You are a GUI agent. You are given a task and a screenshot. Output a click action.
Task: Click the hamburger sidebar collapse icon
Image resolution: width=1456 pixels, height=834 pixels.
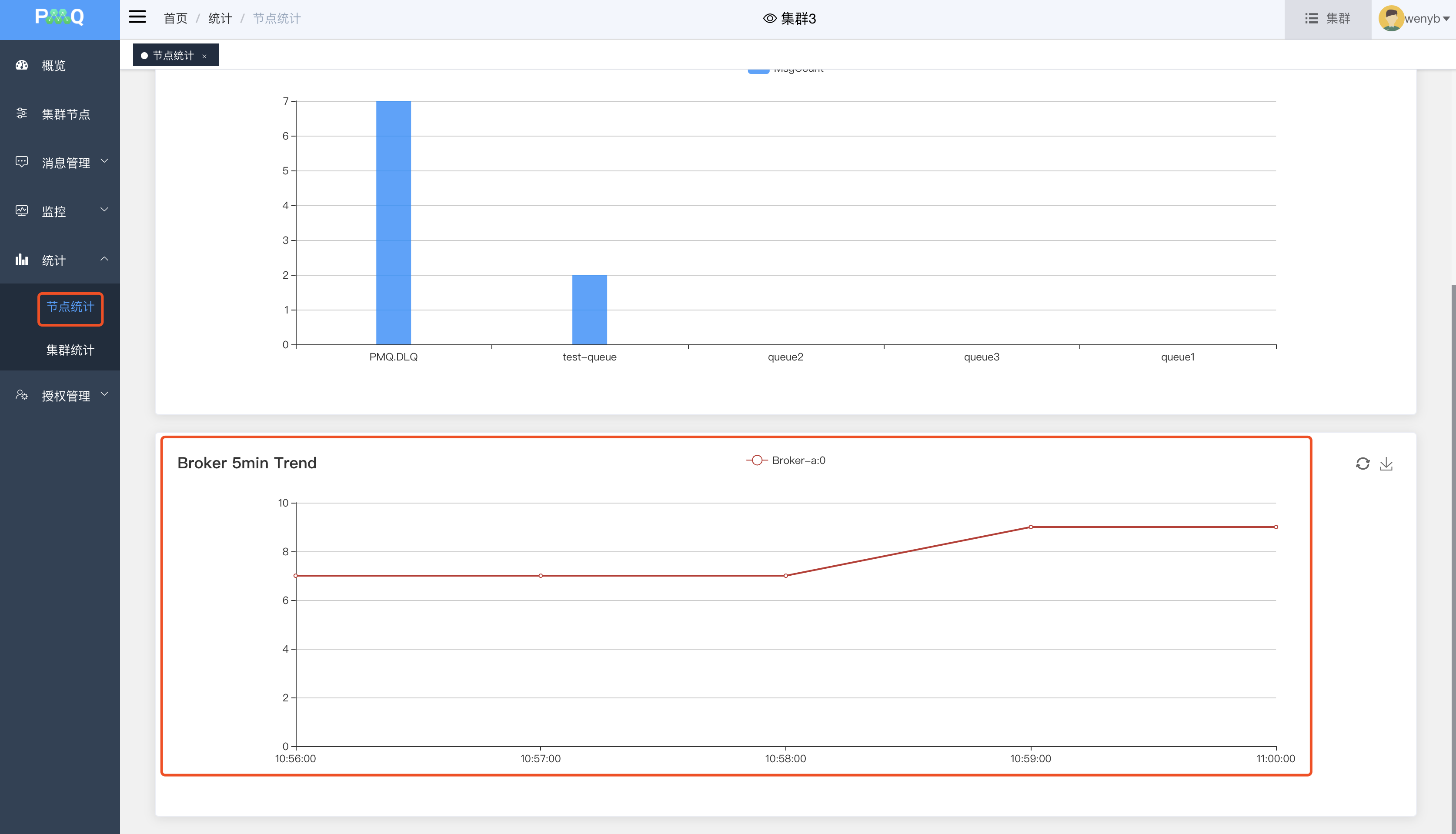(x=137, y=17)
